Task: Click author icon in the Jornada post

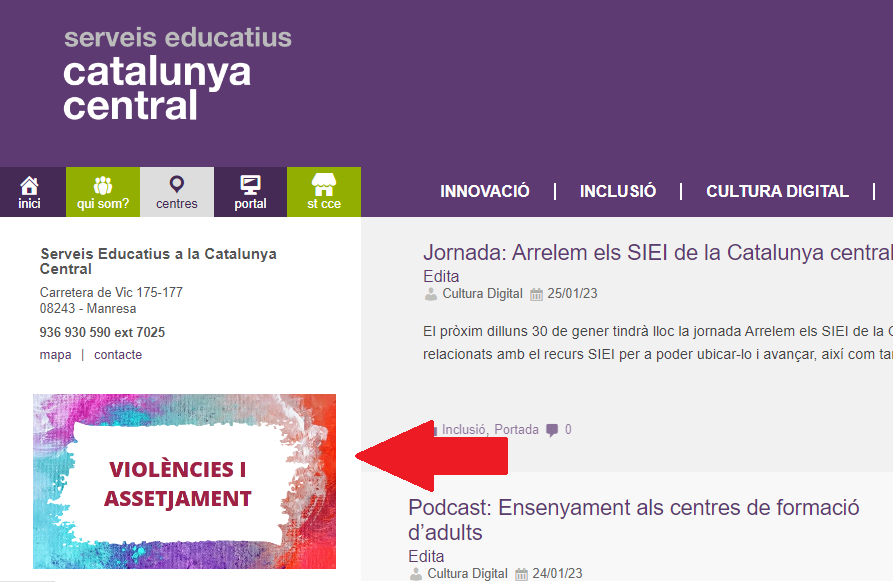Action: click(431, 294)
